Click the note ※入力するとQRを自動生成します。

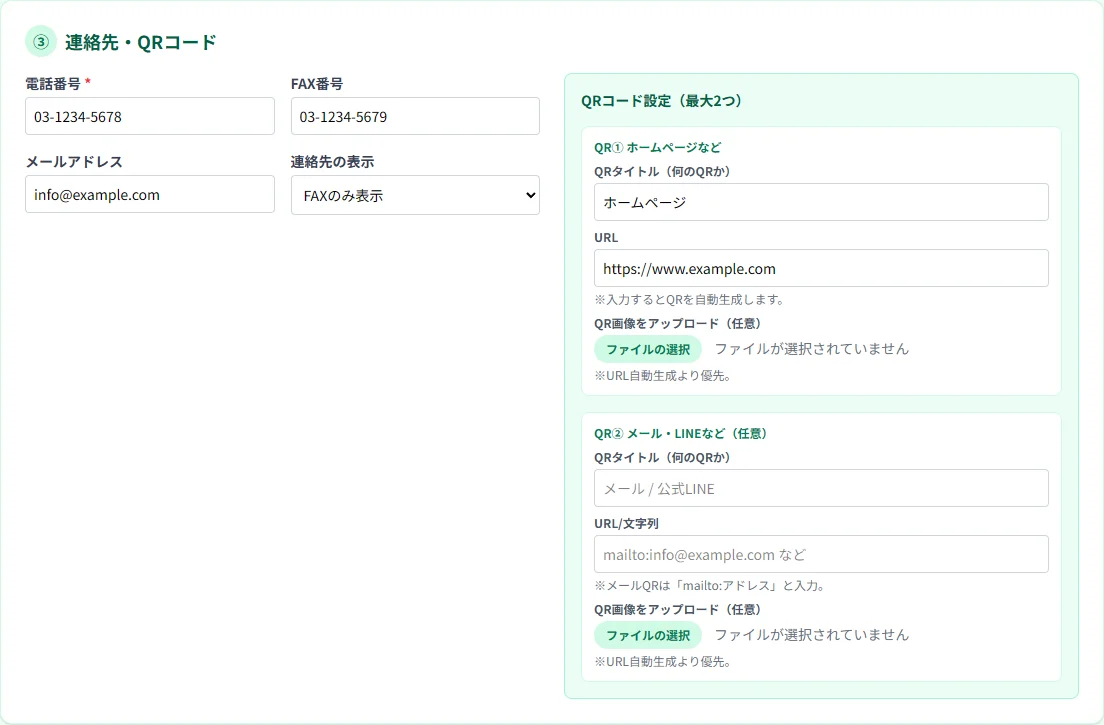tap(689, 299)
